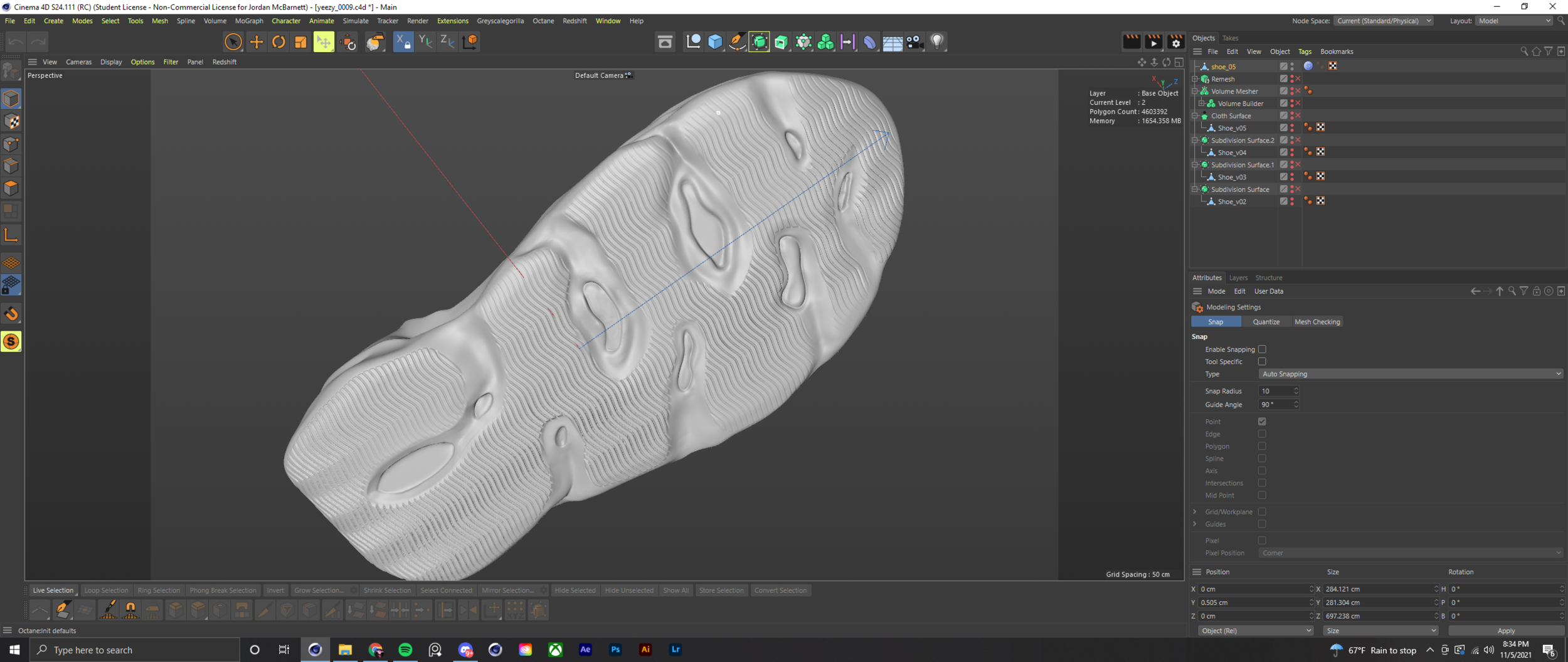Add a Light object
This screenshot has width=1568, height=662.
937,42
